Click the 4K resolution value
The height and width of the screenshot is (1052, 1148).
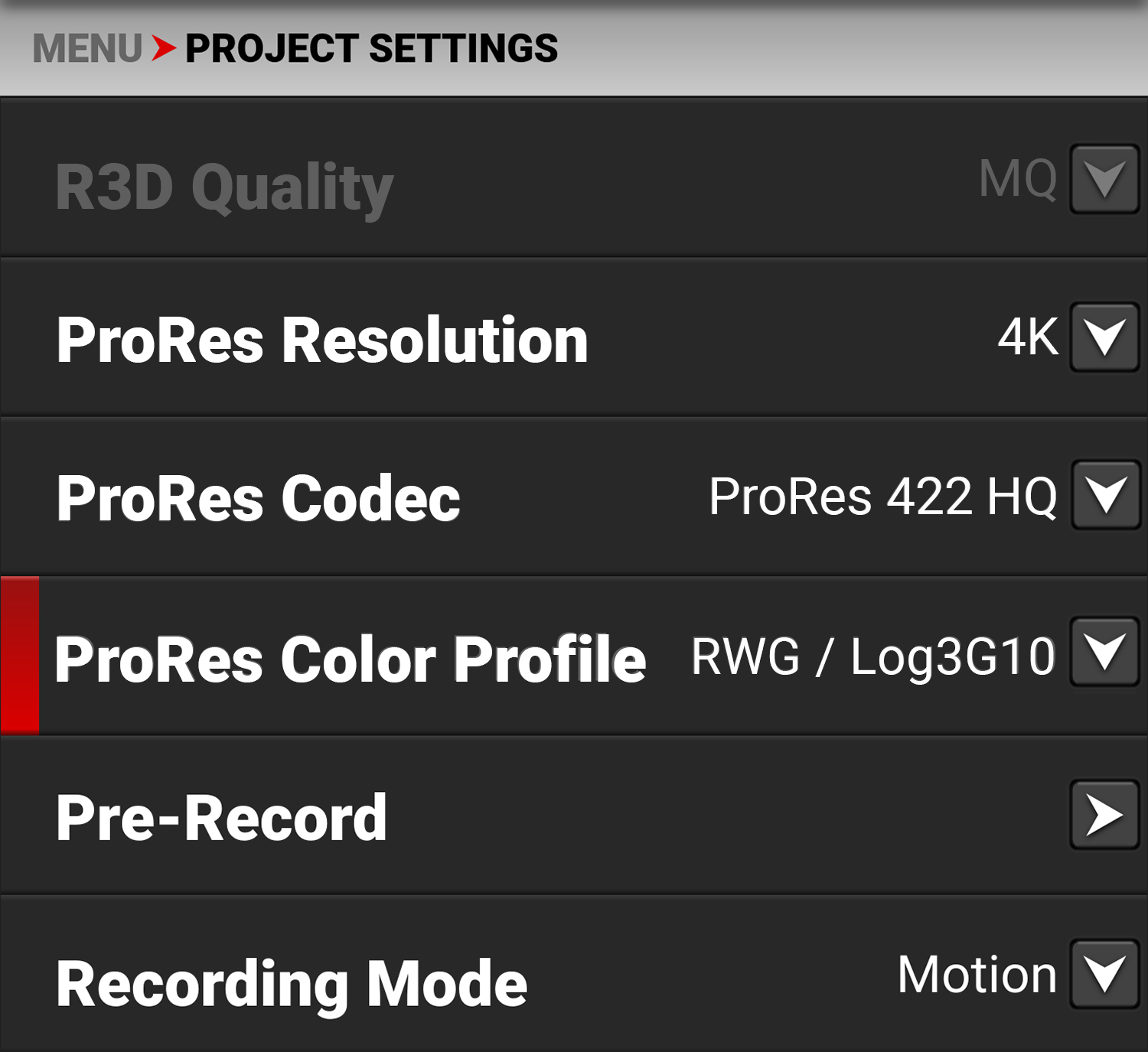click(1028, 337)
